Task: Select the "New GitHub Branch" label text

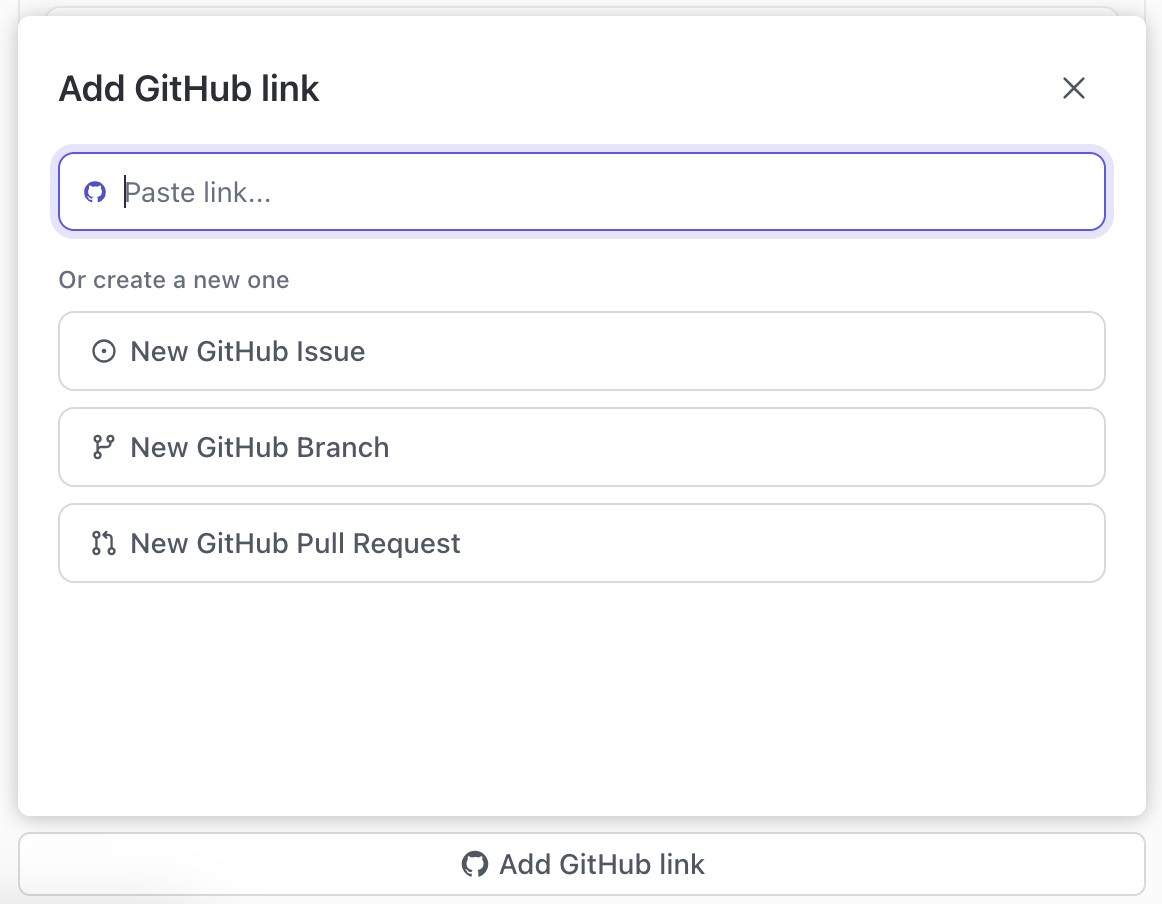Action: [260, 447]
